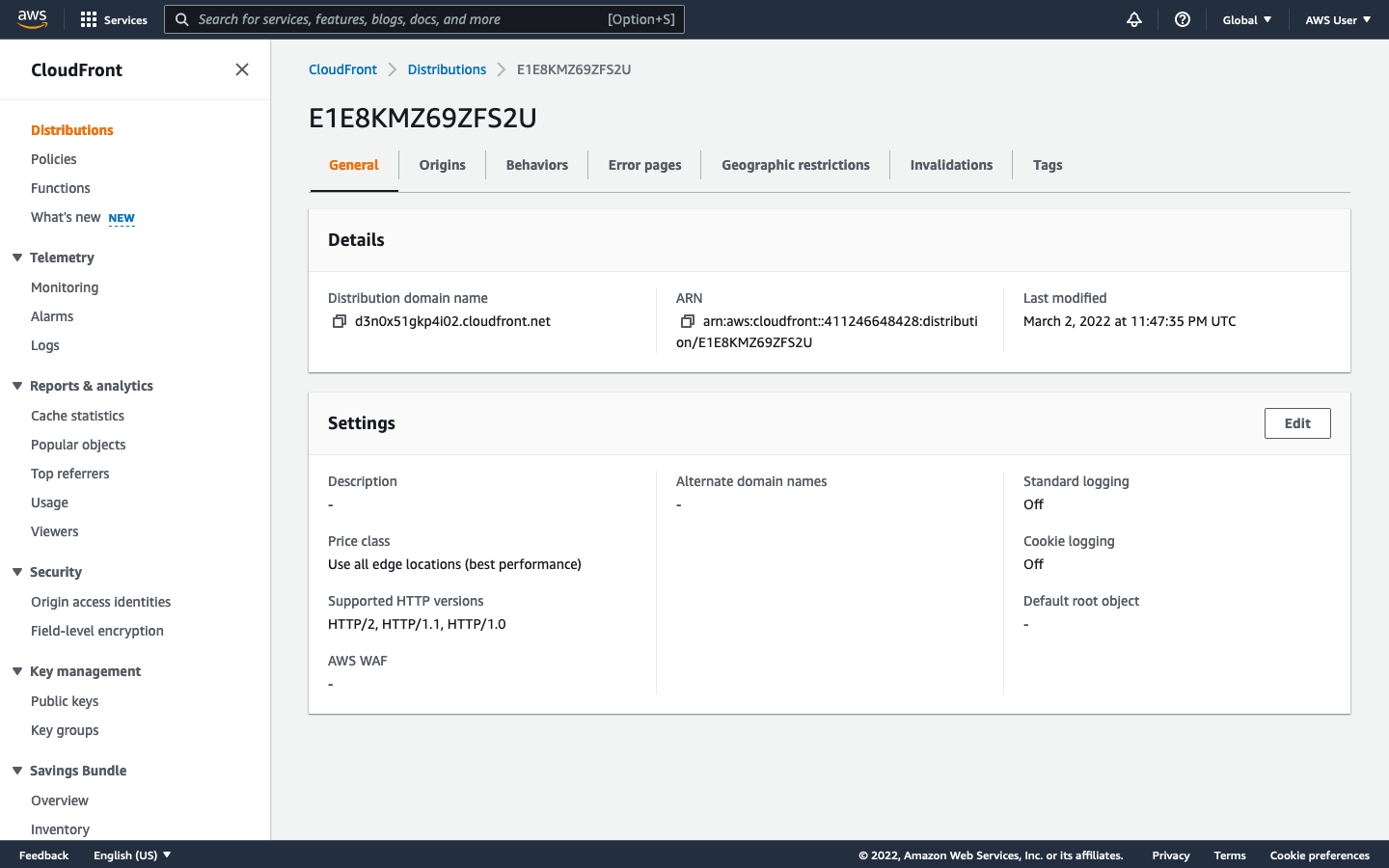Screen dimensions: 1389x868
Task: Open the Global region dropdown
Action: pos(1246,19)
